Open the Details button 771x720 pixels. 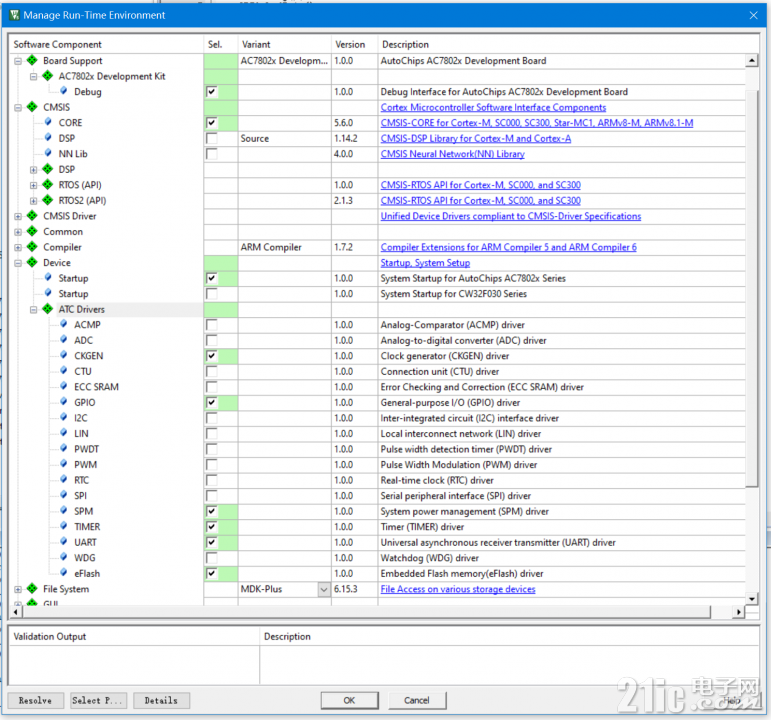[x=161, y=700]
